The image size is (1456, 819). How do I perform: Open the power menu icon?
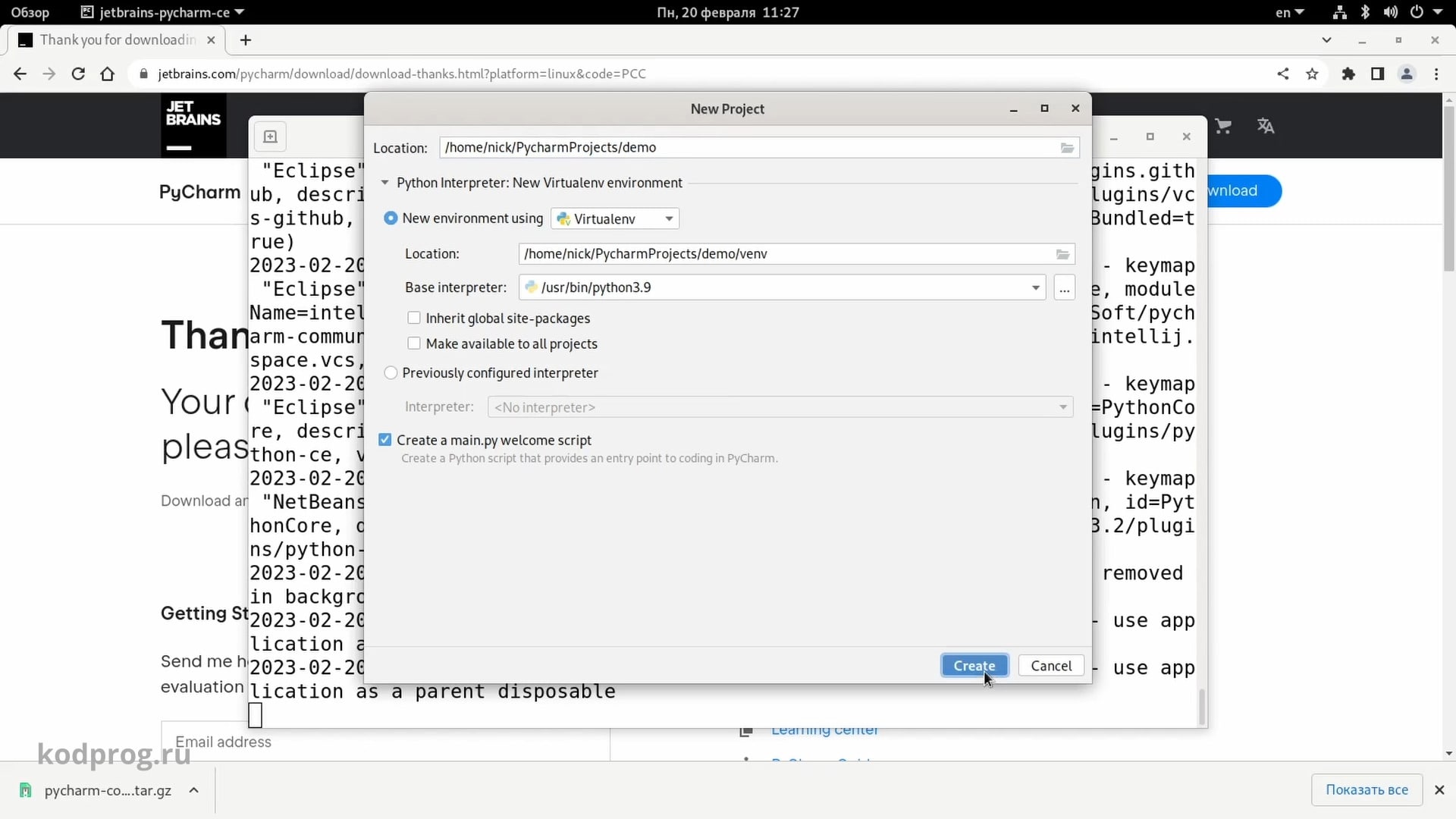(1417, 12)
